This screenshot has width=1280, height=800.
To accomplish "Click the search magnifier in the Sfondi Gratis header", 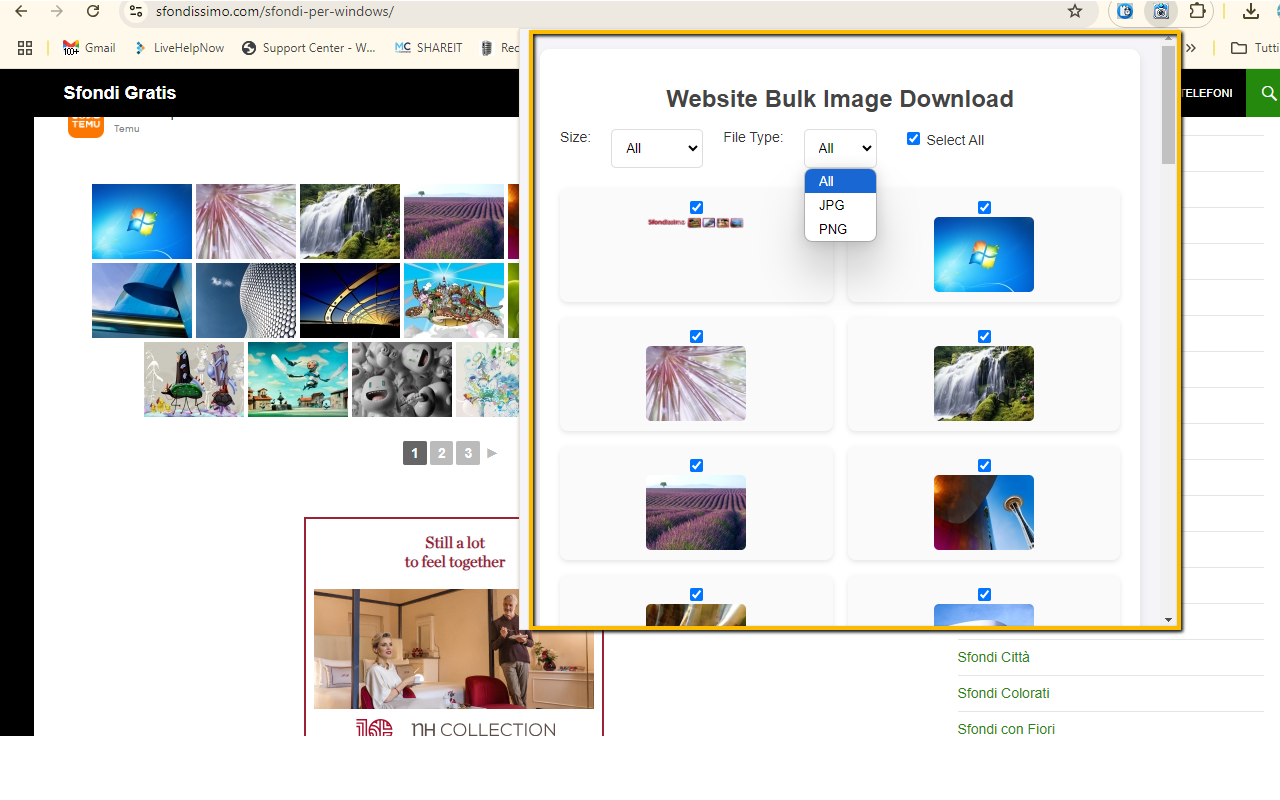I will (1267, 93).
